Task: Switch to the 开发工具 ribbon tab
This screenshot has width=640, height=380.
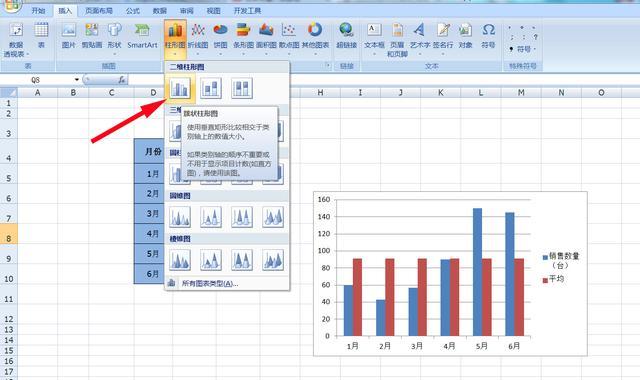Action: tap(247, 10)
